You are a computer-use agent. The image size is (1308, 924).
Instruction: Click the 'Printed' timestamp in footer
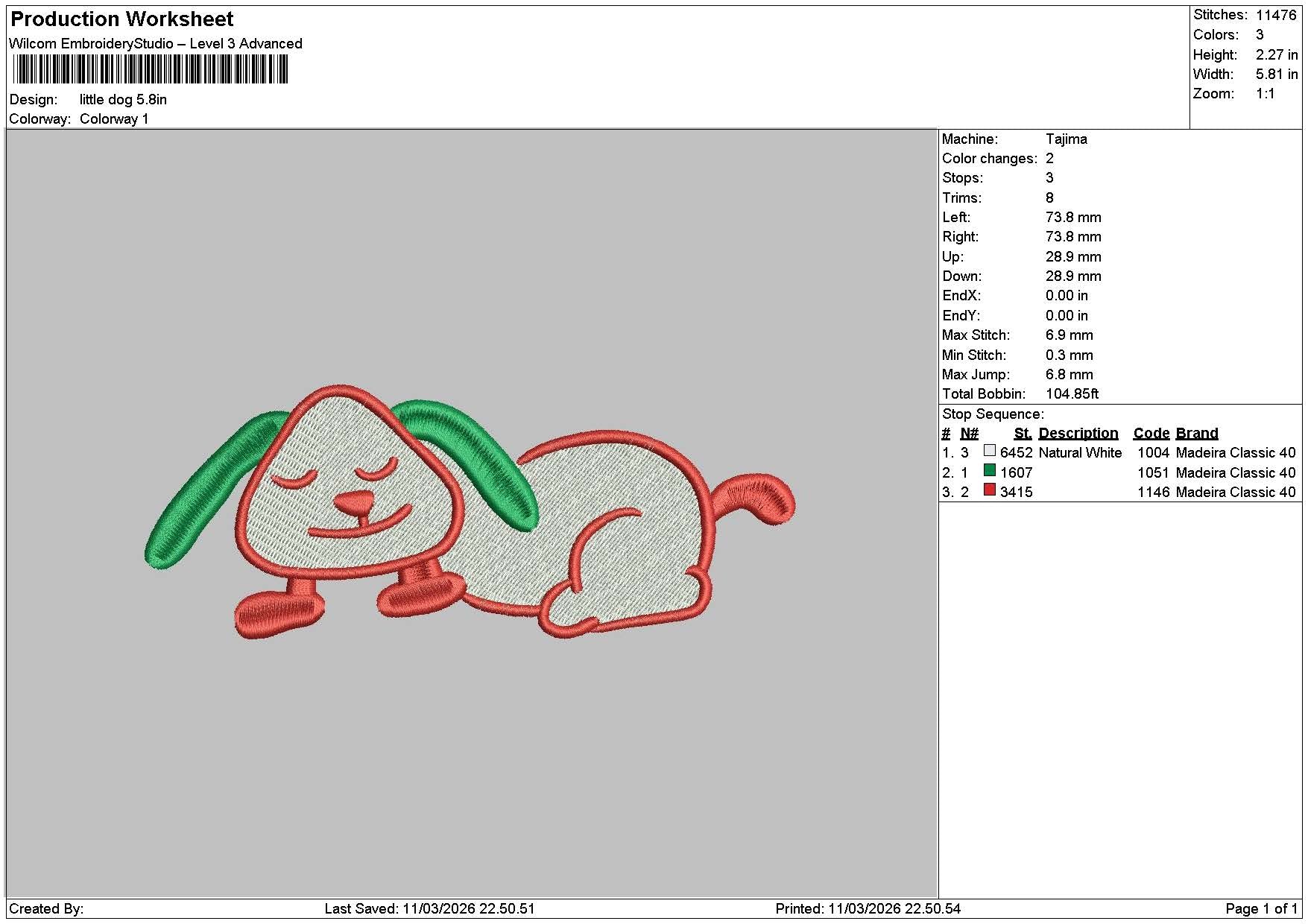click(868, 908)
